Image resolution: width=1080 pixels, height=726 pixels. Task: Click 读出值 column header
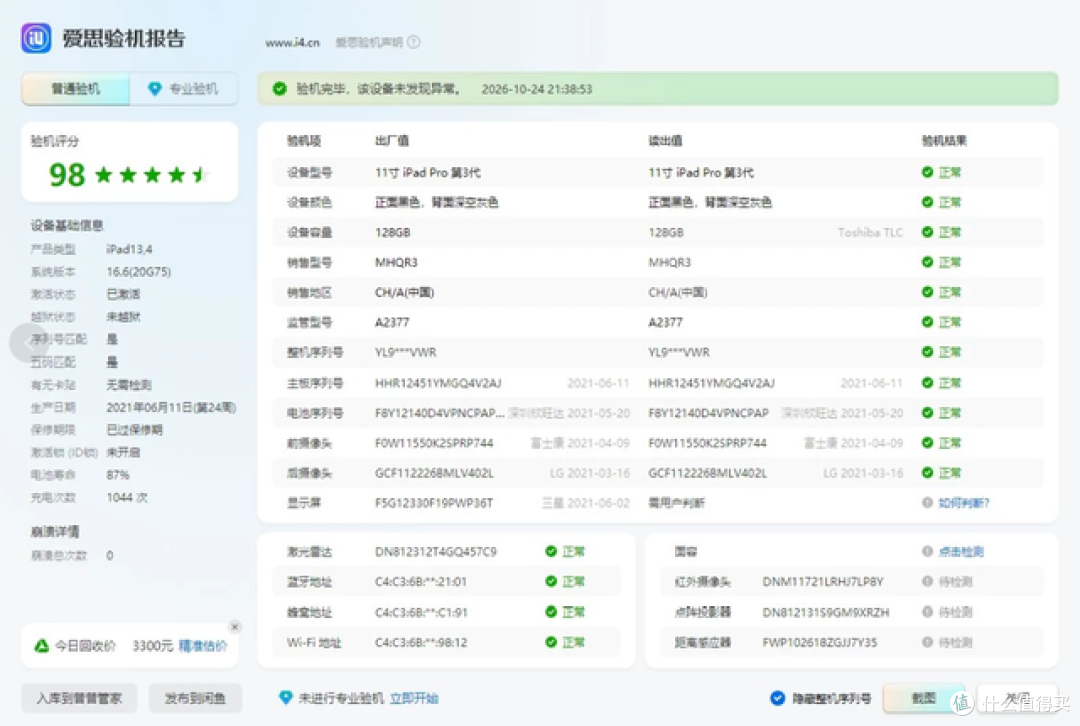[665, 141]
